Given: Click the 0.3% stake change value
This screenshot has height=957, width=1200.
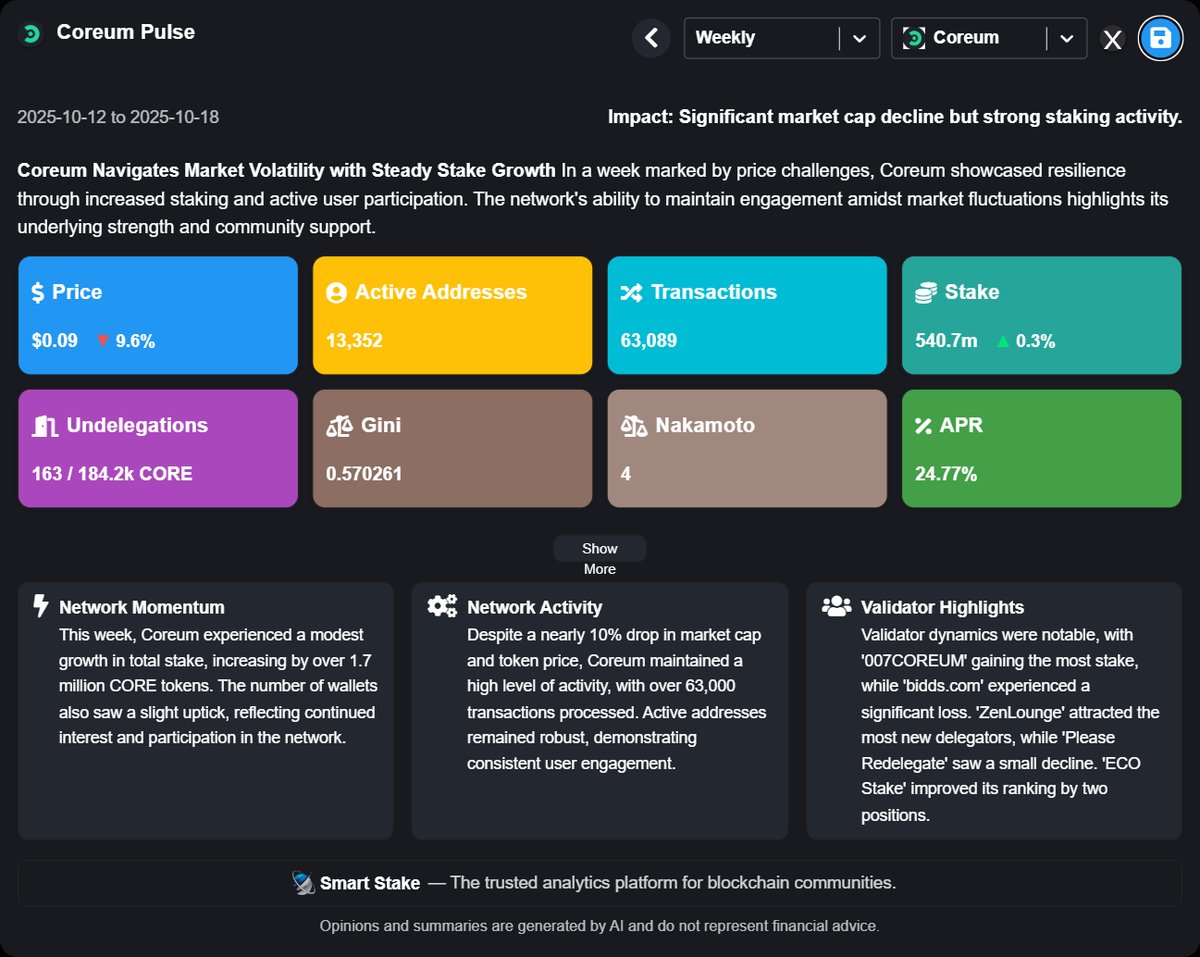Looking at the screenshot, I should [1036, 341].
